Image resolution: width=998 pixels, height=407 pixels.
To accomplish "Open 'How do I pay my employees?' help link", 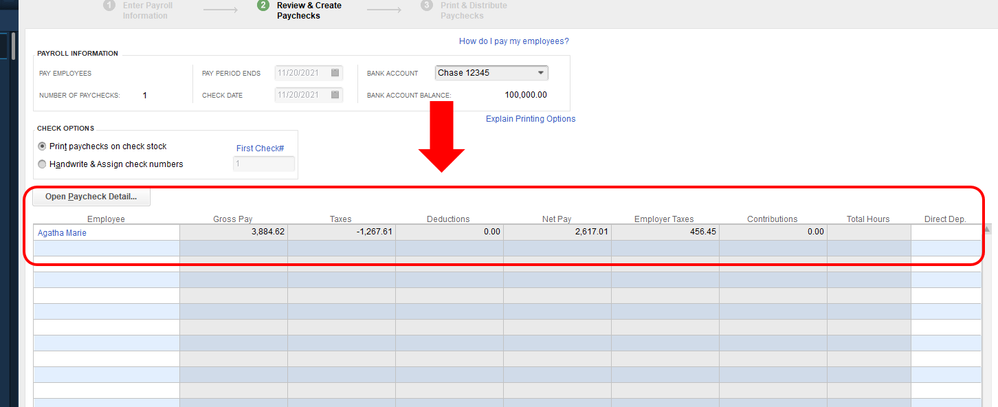I will coord(514,41).
